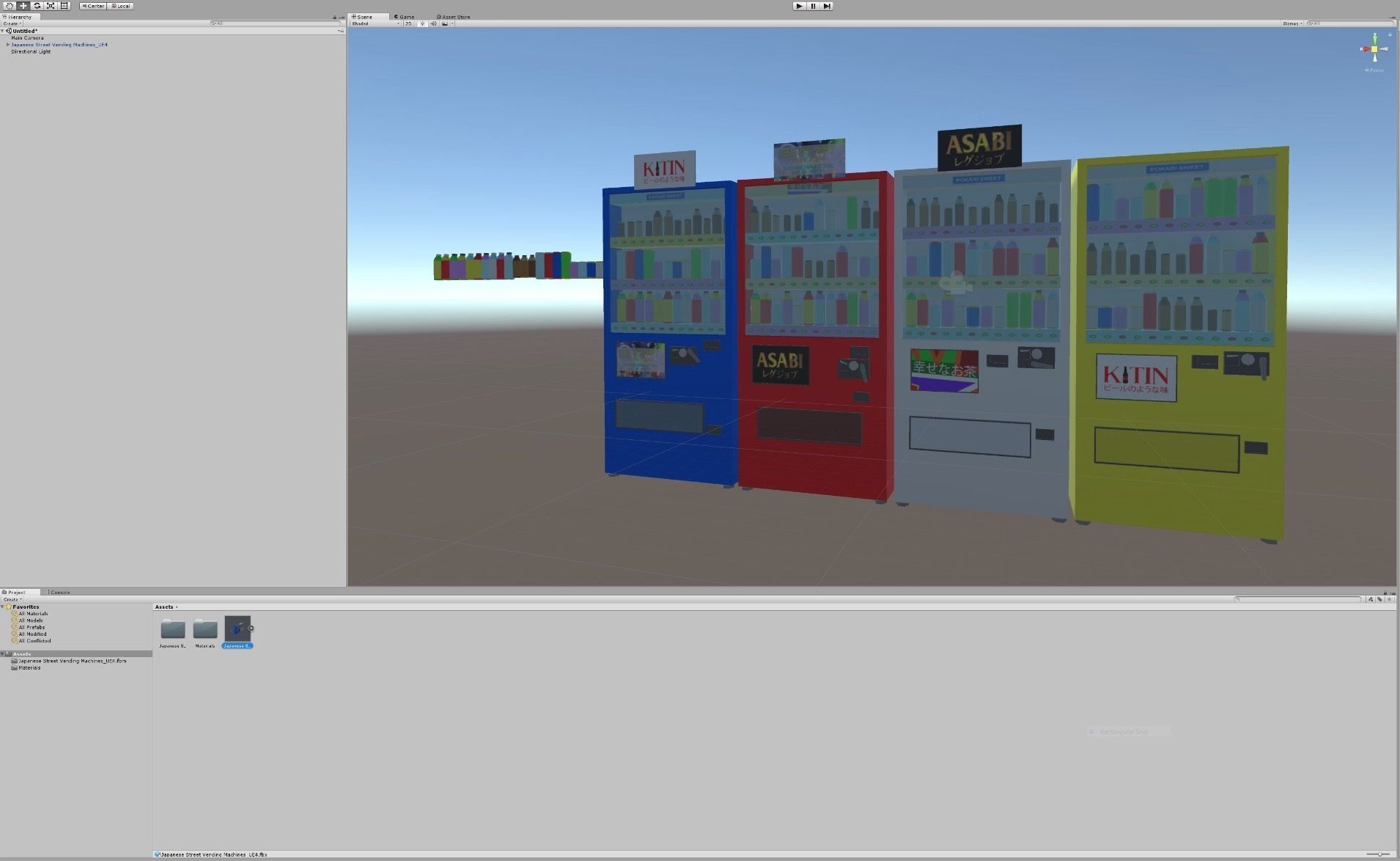
Task: Open the Untitled scene options menu
Action: pos(340,31)
